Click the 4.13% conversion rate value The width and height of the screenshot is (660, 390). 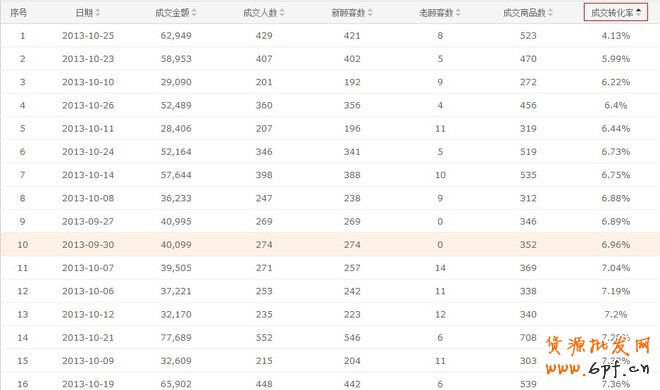click(615, 36)
